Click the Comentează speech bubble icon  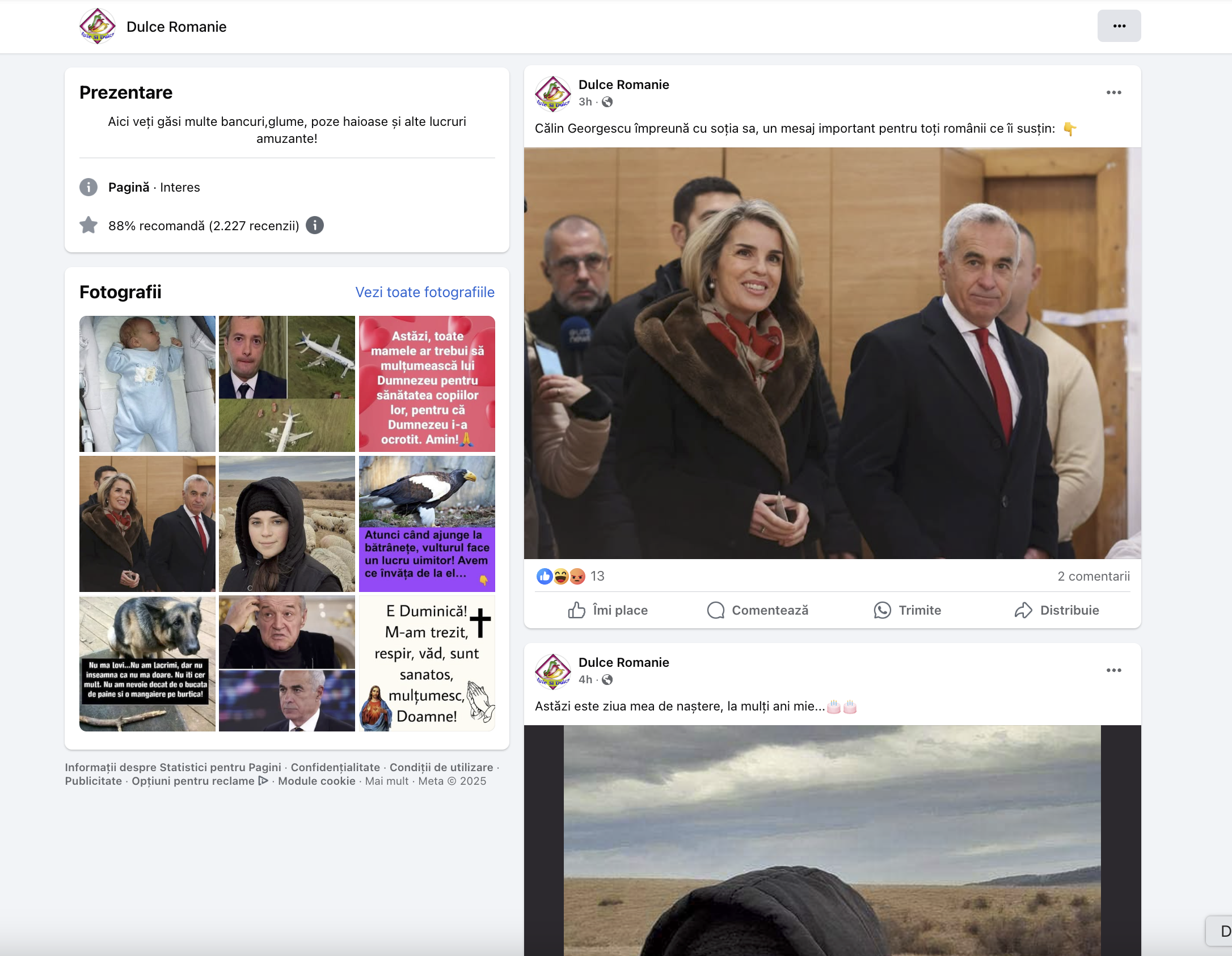(x=716, y=610)
